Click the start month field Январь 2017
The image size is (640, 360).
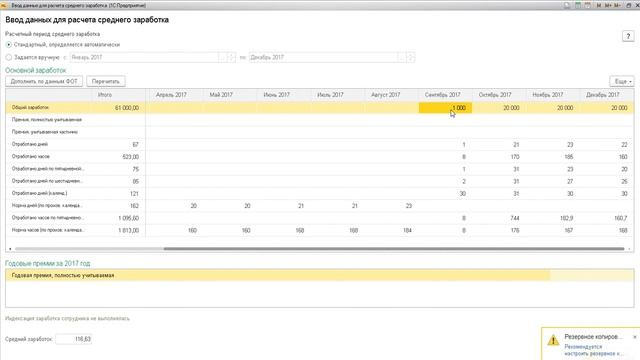coord(144,58)
